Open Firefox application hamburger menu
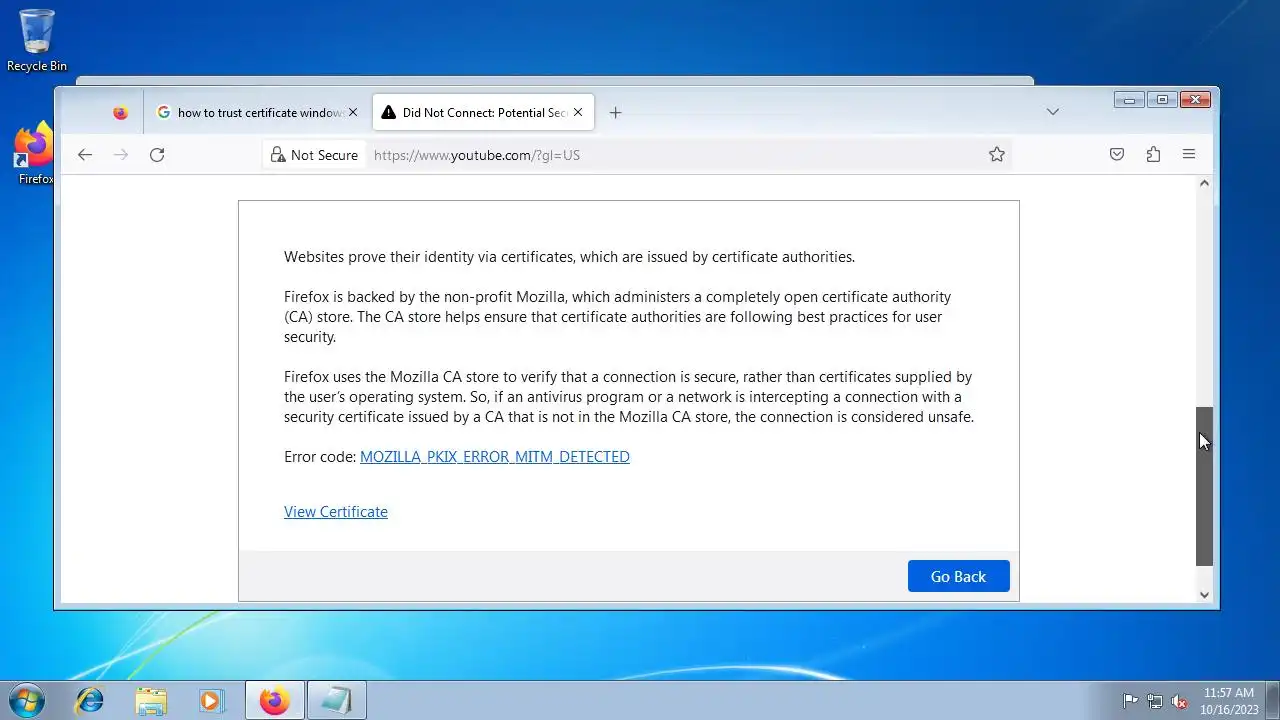 pos(1189,155)
